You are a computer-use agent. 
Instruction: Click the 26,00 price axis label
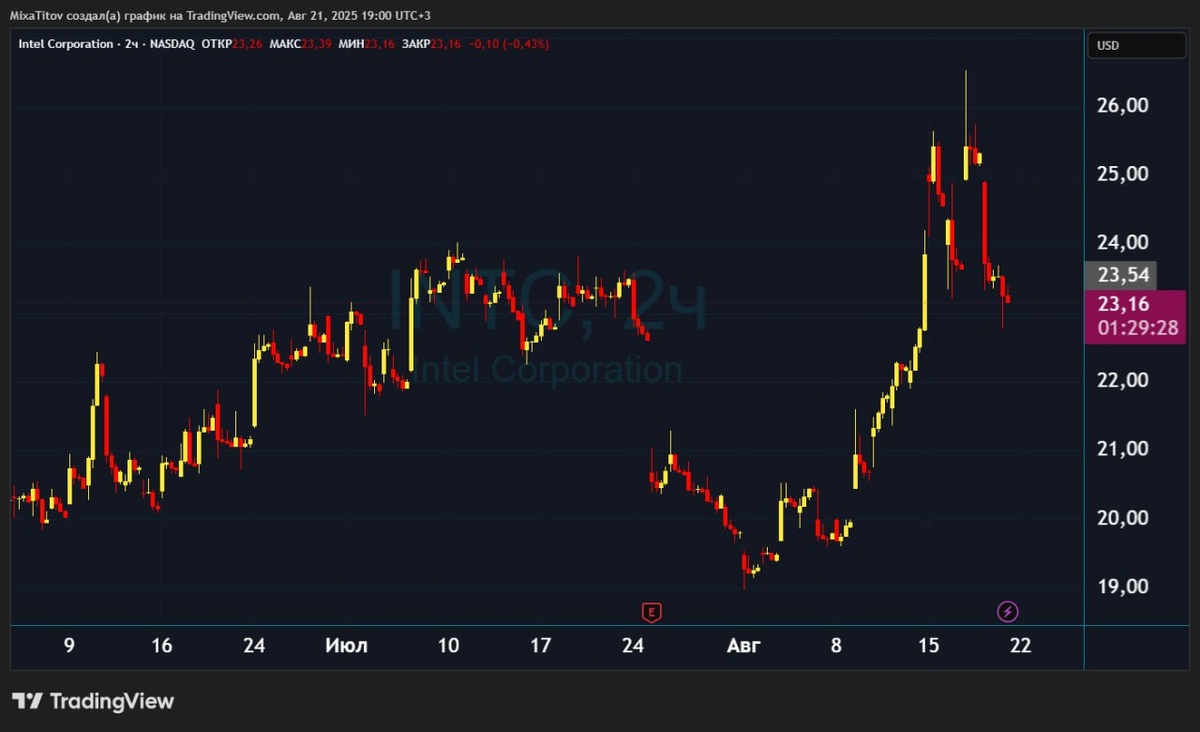tap(1124, 106)
